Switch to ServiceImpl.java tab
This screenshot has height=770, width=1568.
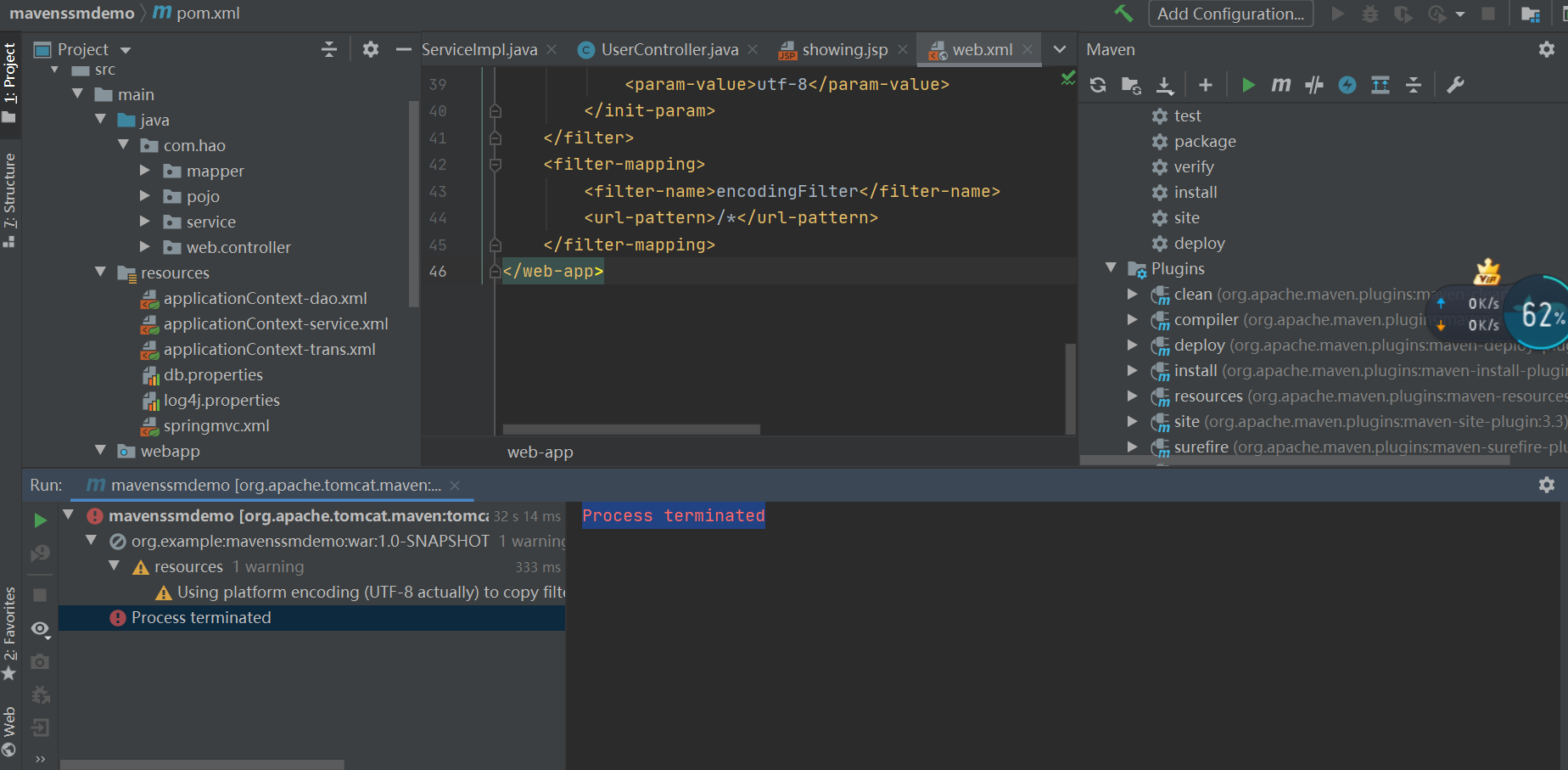tap(479, 49)
